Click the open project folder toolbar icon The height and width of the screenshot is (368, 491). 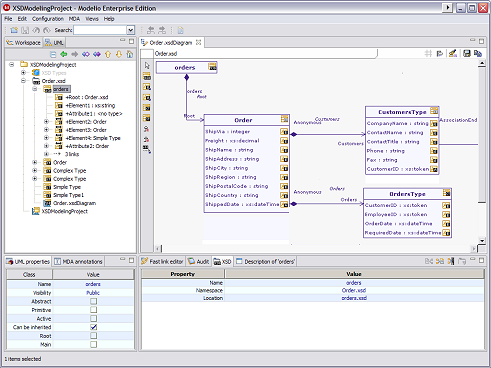pyautogui.click(x=14, y=30)
